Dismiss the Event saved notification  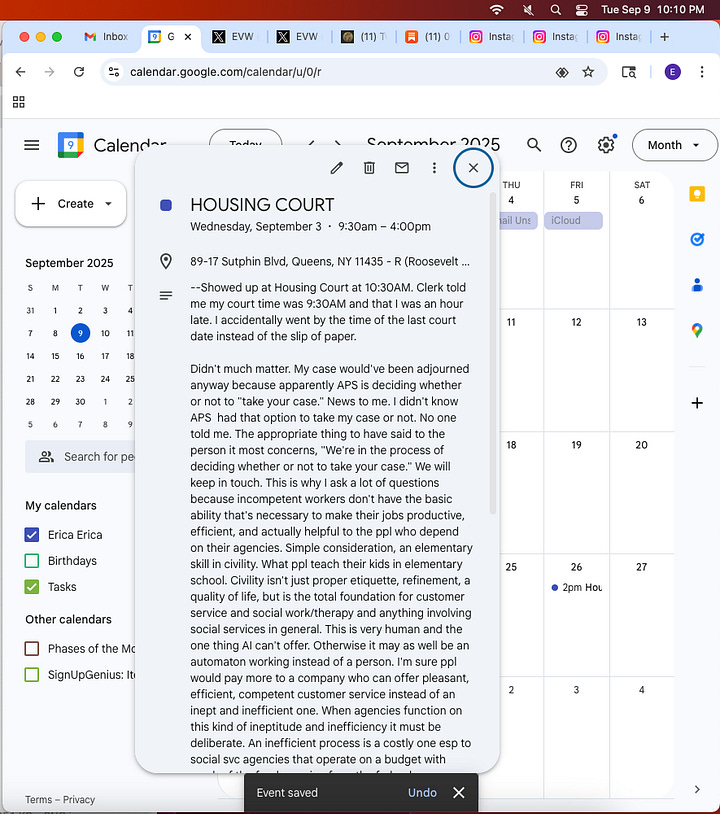coord(459,793)
